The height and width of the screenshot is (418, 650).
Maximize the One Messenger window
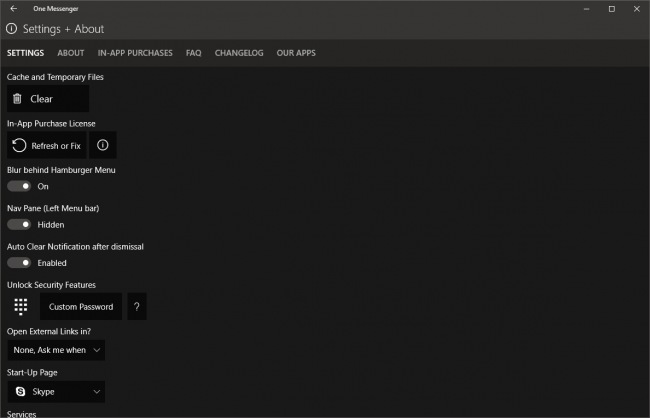[x=611, y=9]
